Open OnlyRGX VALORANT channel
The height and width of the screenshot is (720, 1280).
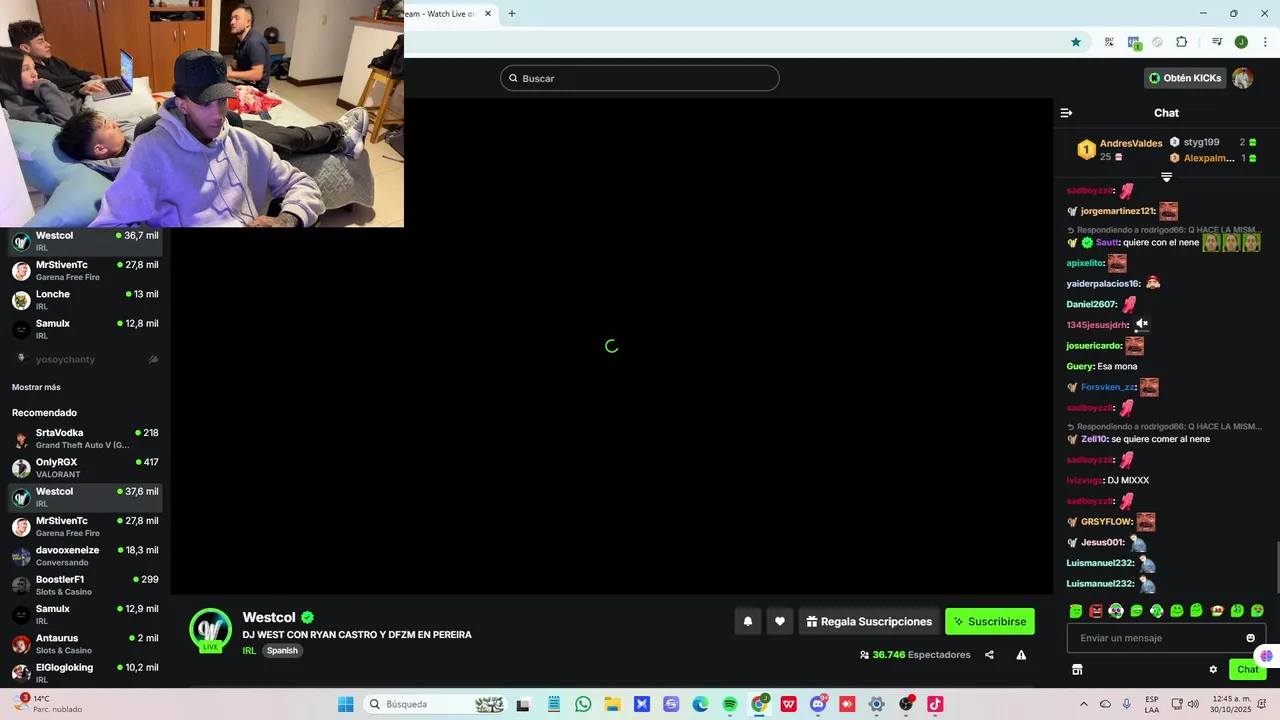click(x=85, y=468)
